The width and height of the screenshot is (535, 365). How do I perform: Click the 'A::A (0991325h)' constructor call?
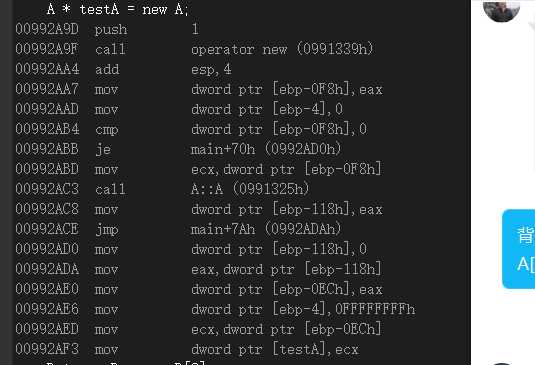(250, 189)
